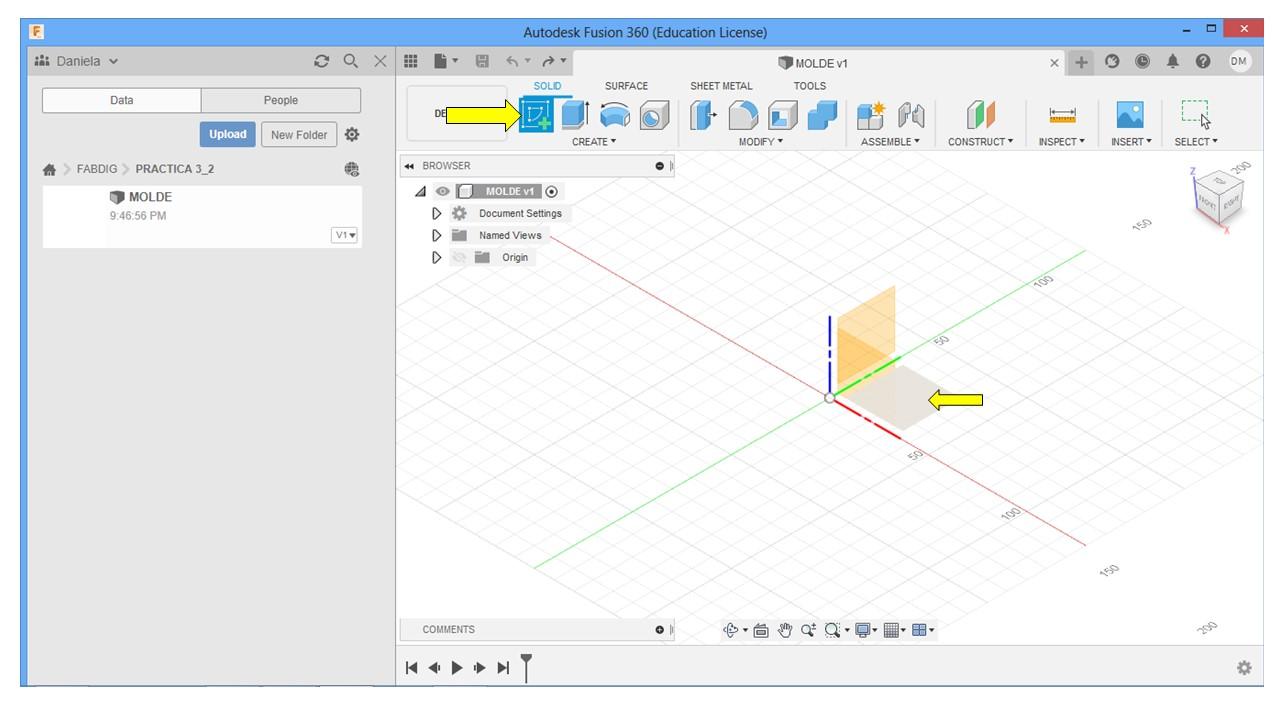Click the Redo arrow
Screen dimensions: 1280x720
click(548, 61)
